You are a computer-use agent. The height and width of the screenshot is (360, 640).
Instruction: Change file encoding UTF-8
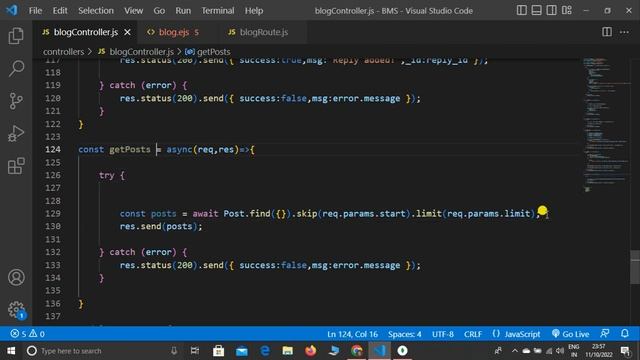443,334
